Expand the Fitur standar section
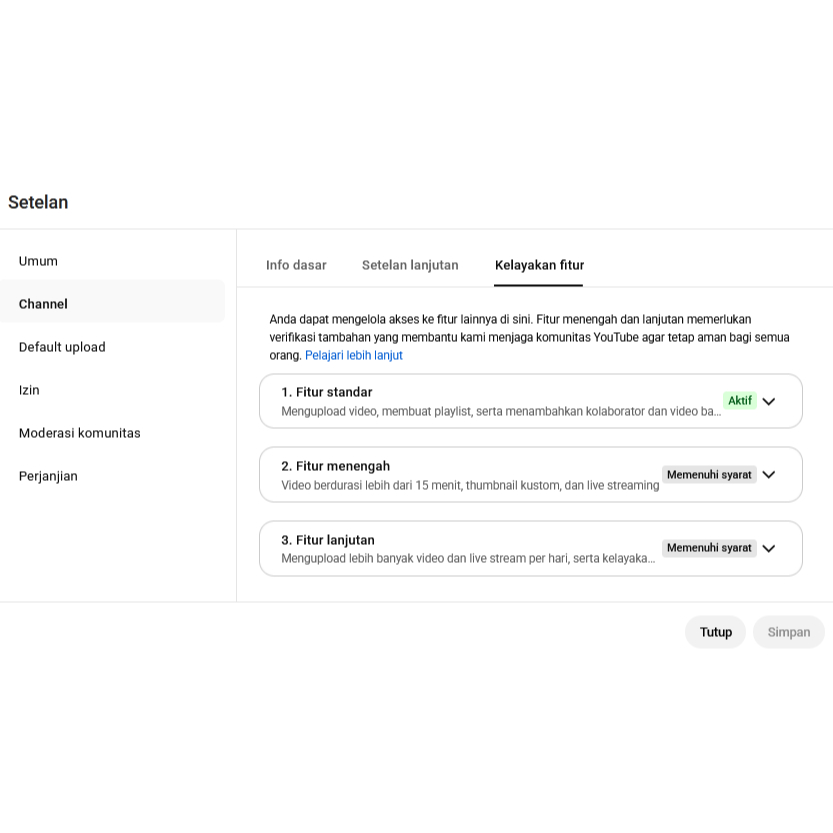833x833 pixels. [769, 400]
